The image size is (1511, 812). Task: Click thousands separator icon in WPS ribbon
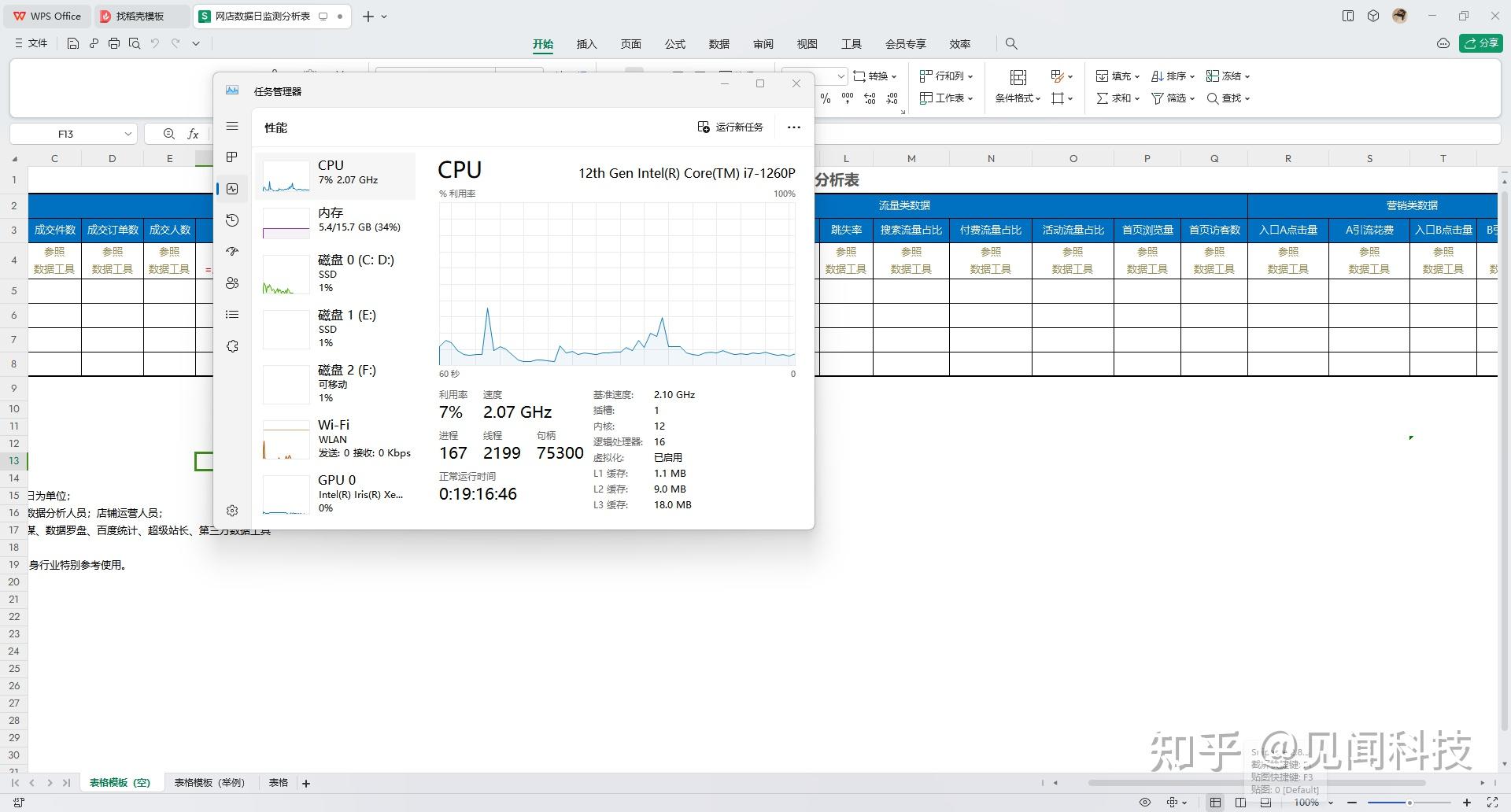coord(848,98)
